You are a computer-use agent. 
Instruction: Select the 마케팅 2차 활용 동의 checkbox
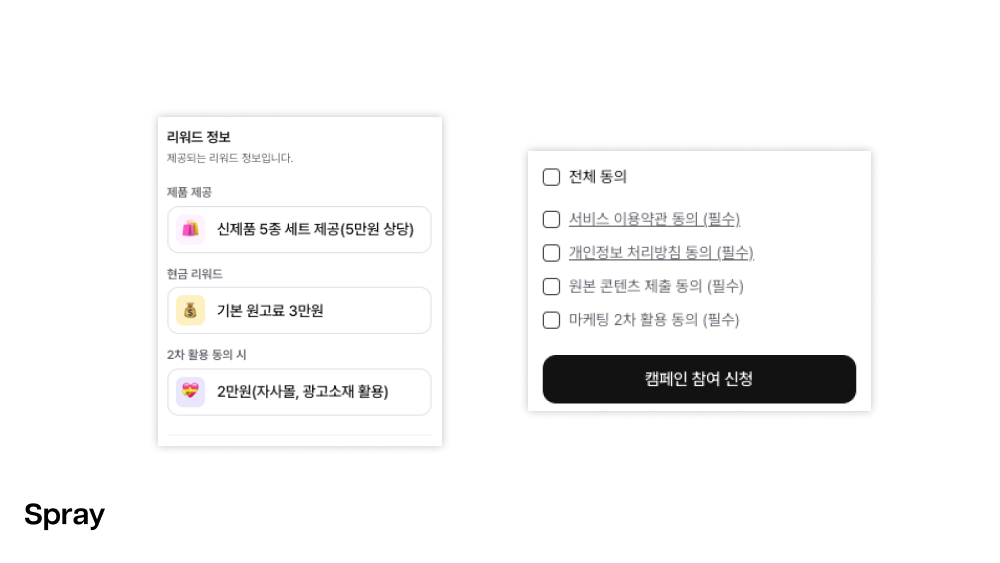point(551,320)
